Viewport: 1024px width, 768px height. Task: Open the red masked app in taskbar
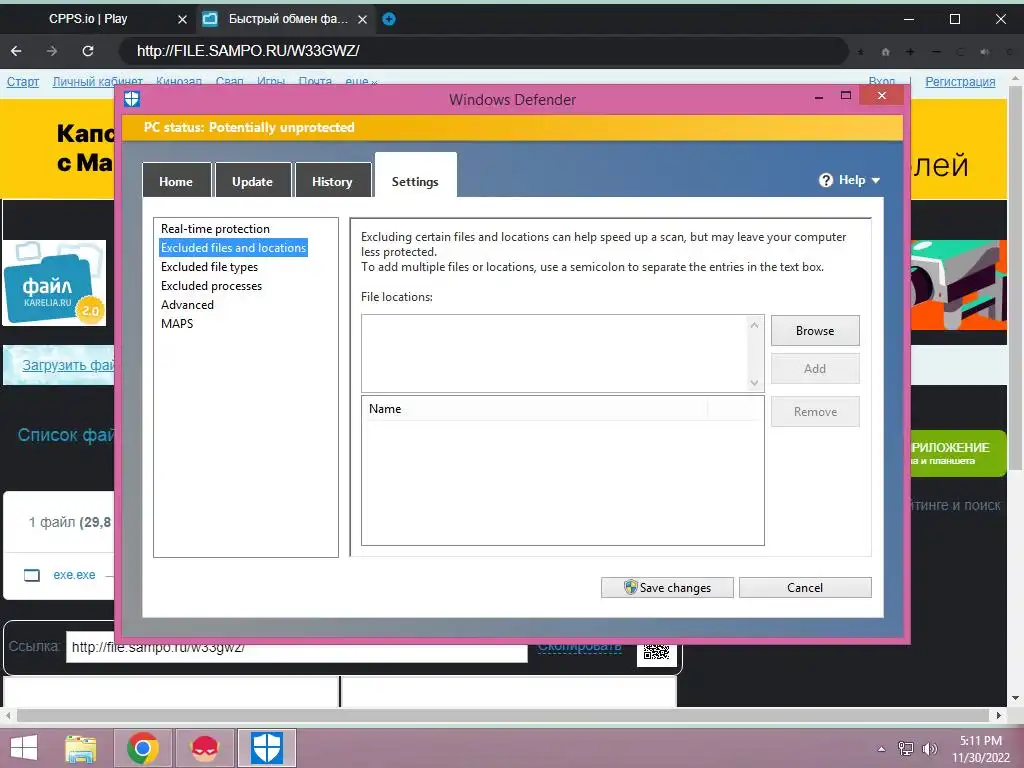(x=204, y=748)
